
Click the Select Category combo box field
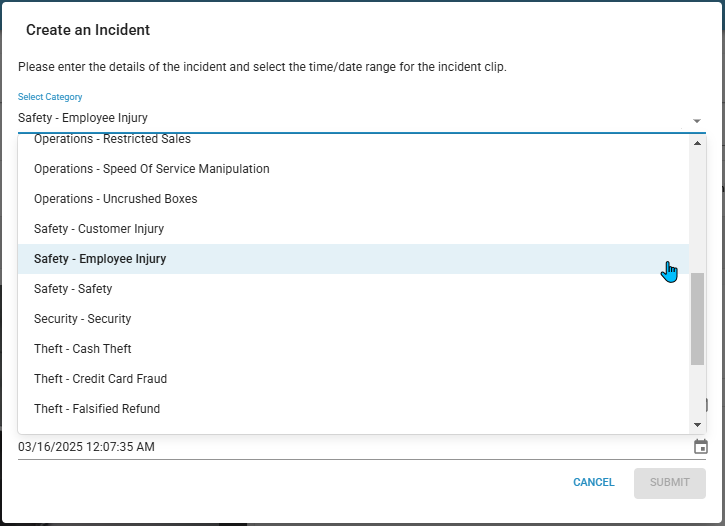pyautogui.click(x=362, y=118)
